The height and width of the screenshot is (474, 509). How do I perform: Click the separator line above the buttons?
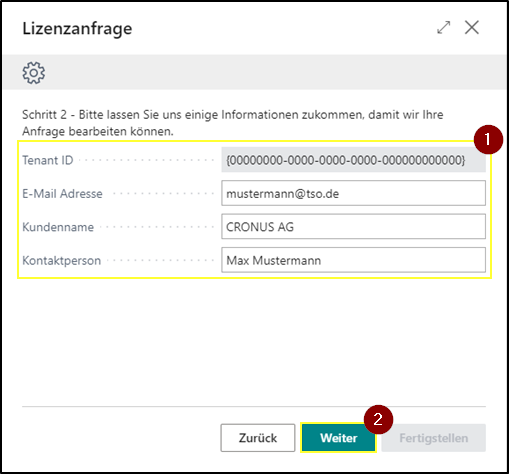click(254, 406)
